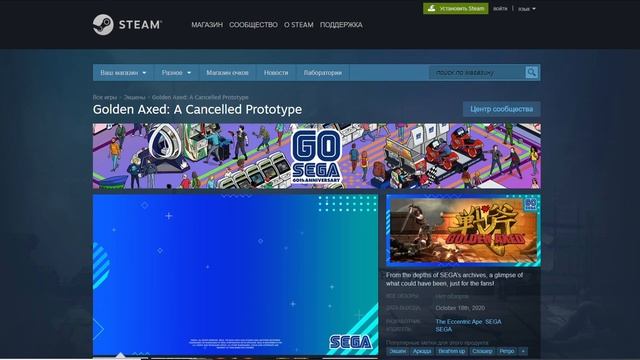Image resolution: width=640 pixels, height=360 pixels.
Task: Click the Установить Steam button
Action: coord(456,8)
